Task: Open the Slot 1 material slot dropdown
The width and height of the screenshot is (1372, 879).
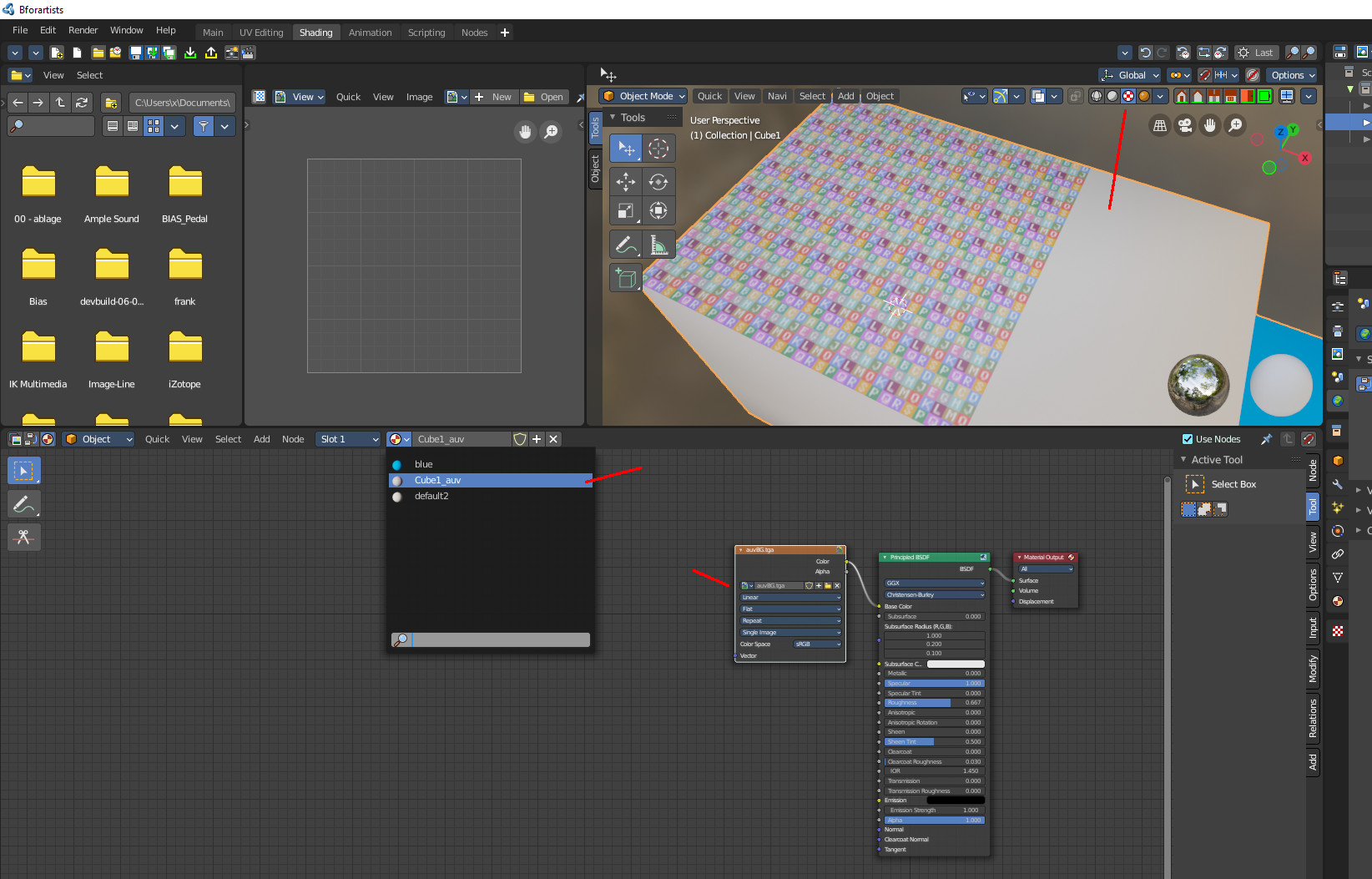Action: [x=349, y=439]
